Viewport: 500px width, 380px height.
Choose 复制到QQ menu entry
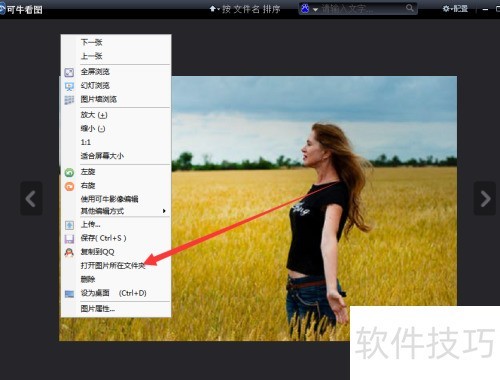click(116, 252)
